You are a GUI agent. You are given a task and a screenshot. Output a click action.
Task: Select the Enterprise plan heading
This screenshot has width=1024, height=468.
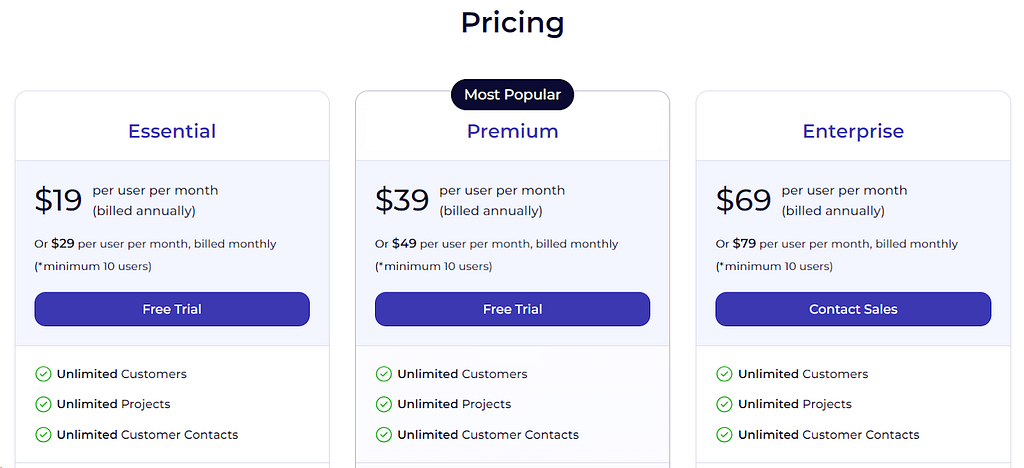pyautogui.click(x=854, y=131)
